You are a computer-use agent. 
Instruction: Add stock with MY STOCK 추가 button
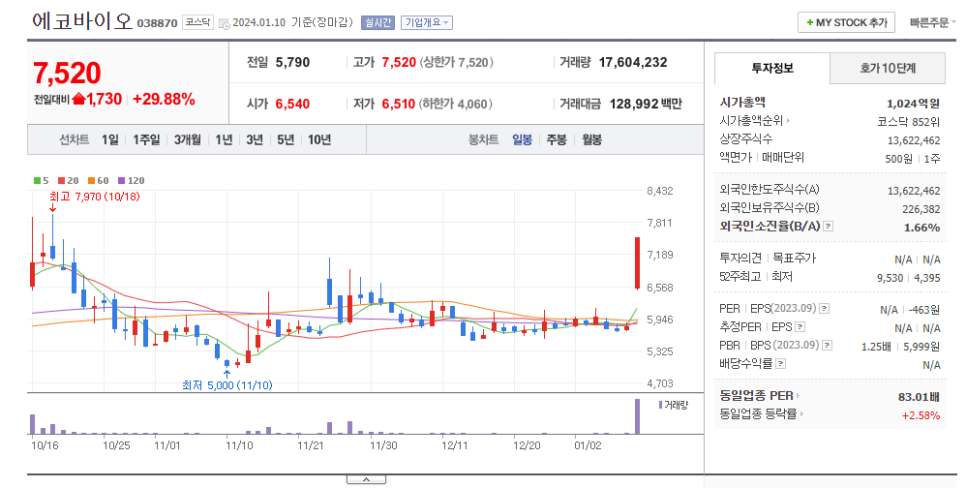click(x=846, y=23)
